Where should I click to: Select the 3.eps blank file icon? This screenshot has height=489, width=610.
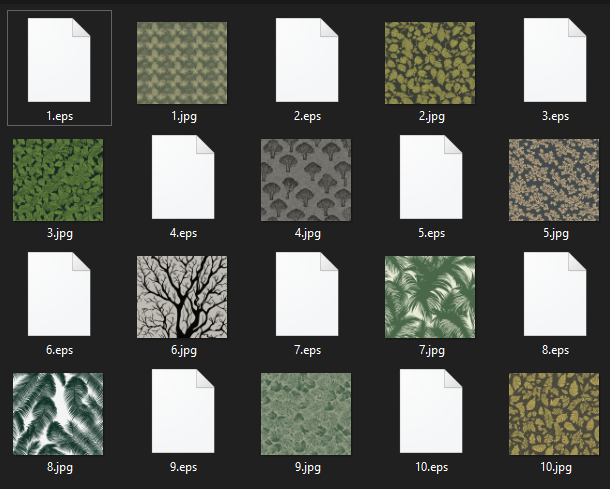[x=555, y=60]
